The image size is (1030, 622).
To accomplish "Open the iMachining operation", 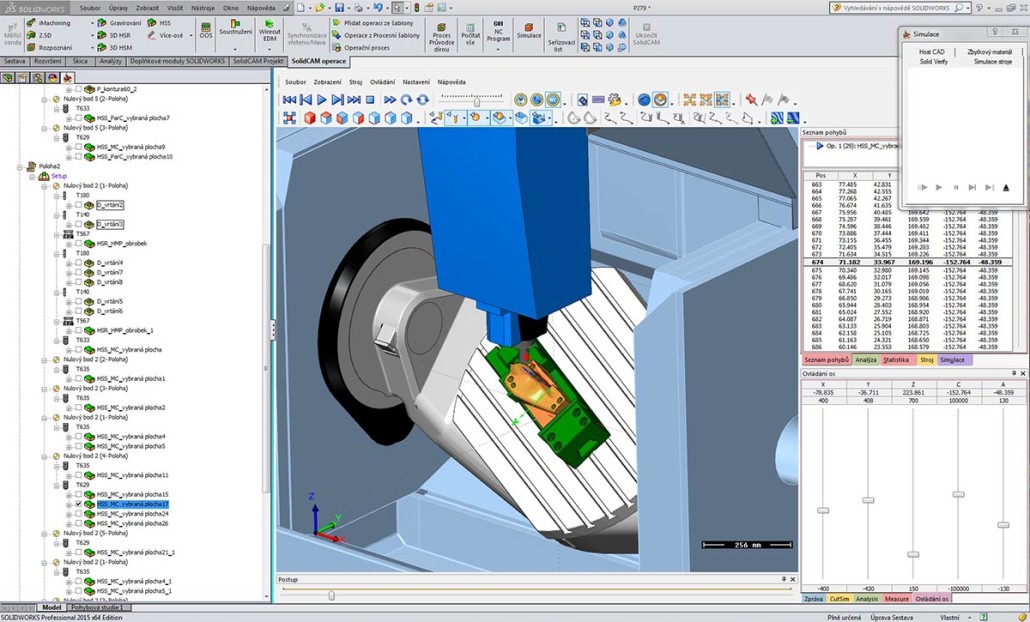I will pyautogui.click(x=49, y=23).
